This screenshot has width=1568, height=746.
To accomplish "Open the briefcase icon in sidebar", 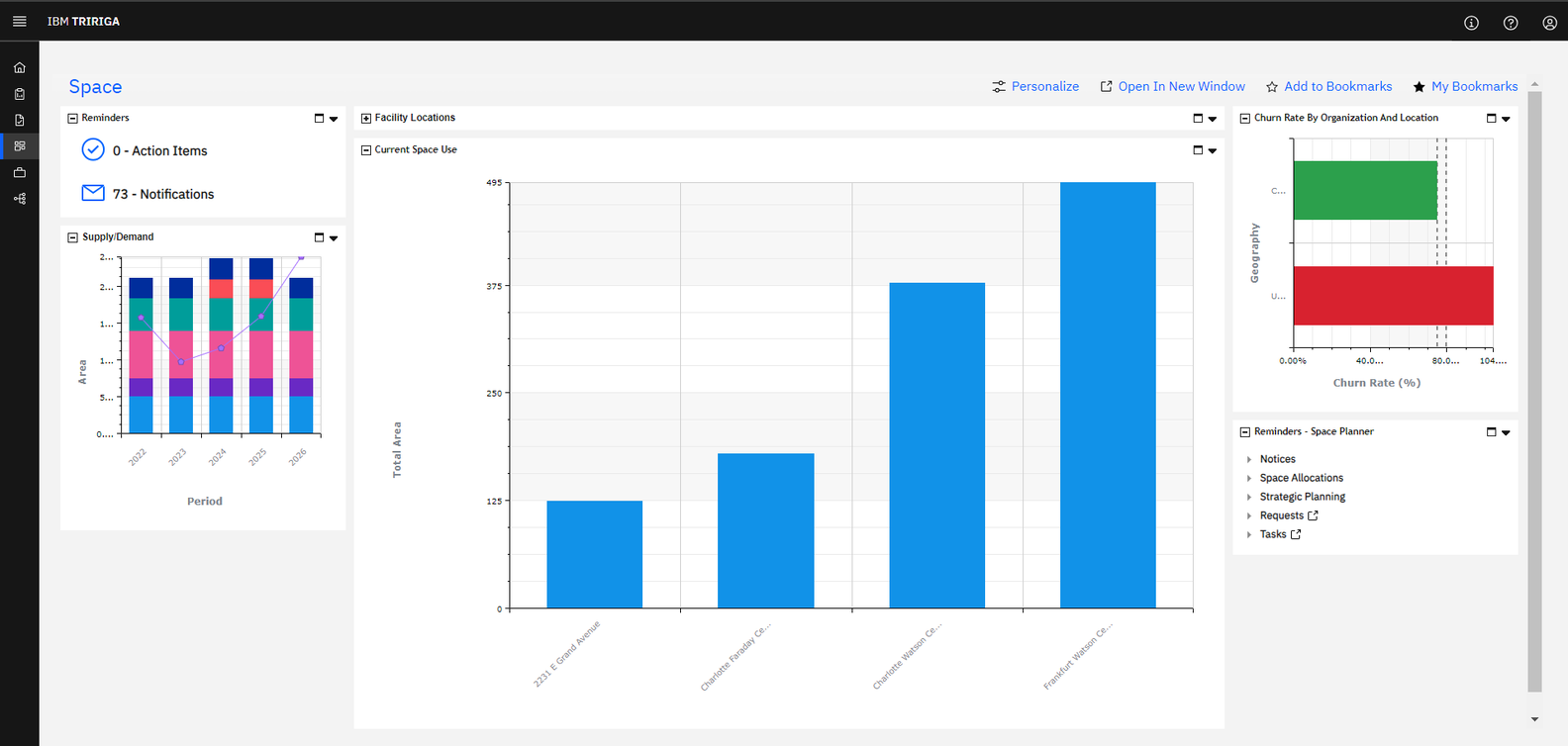I will pyautogui.click(x=20, y=172).
